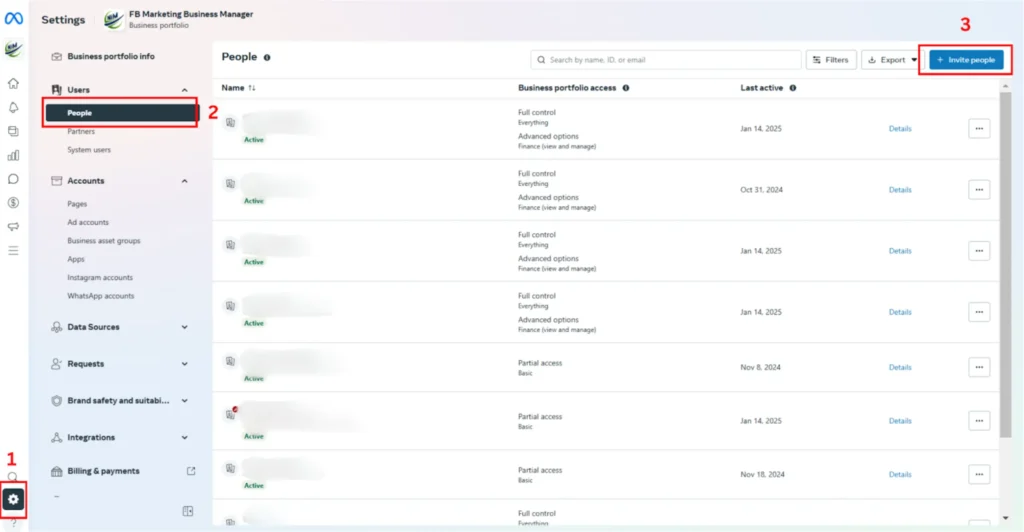Open Pages under Accounts

pos(77,204)
